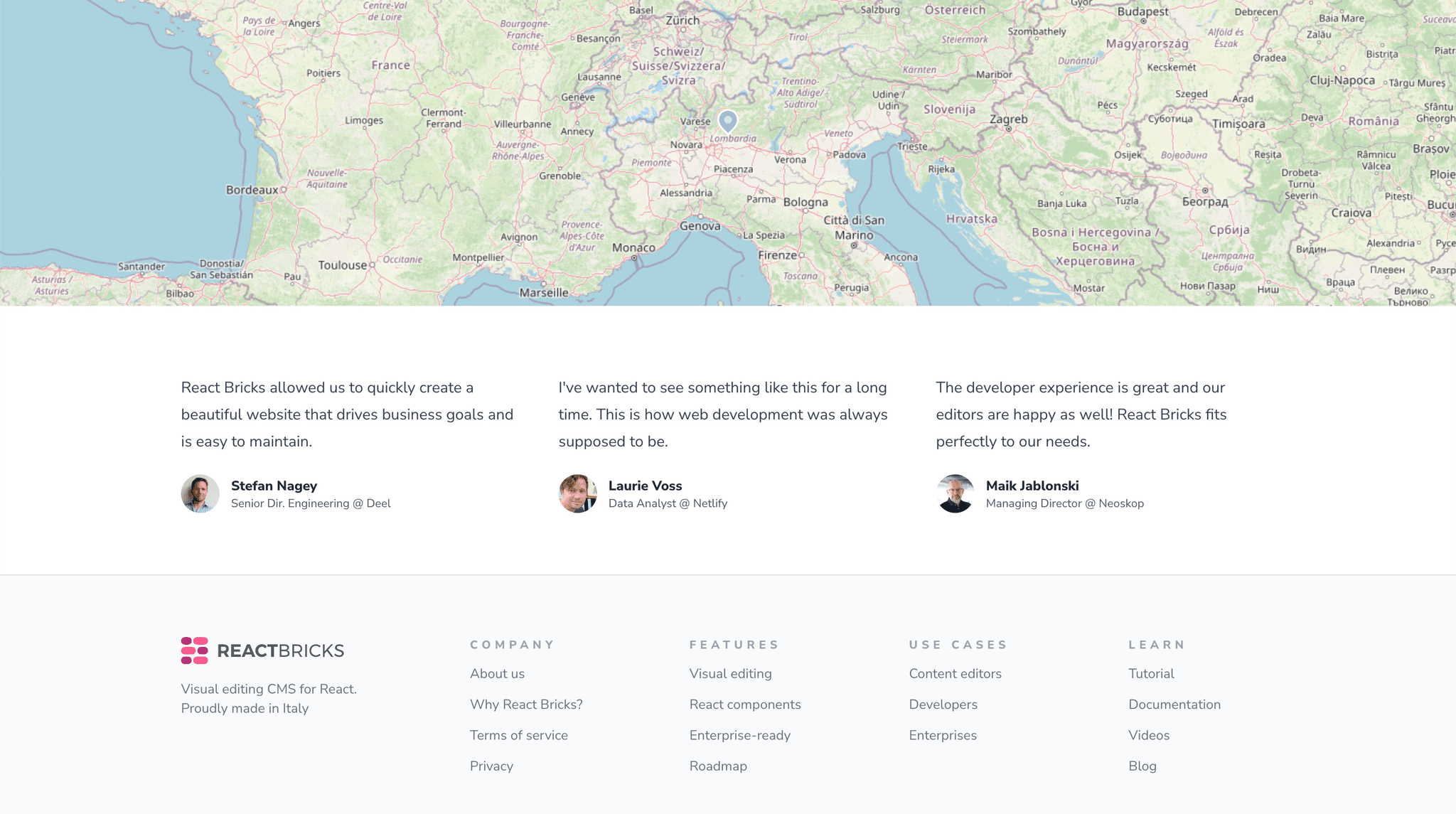
Task: Open the Why React Bricks? link
Action: point(526,704)
